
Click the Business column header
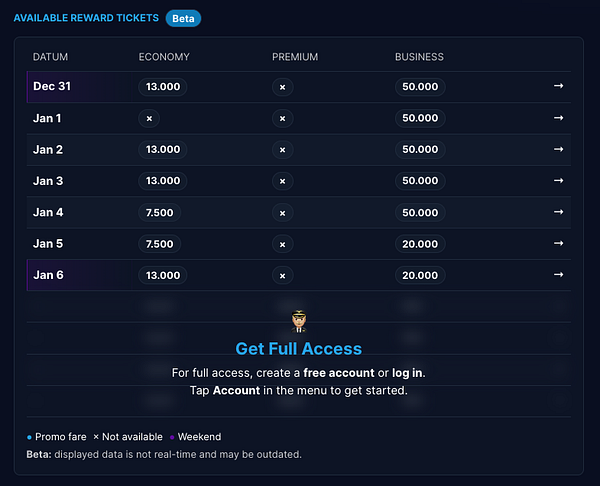[419, 57]
